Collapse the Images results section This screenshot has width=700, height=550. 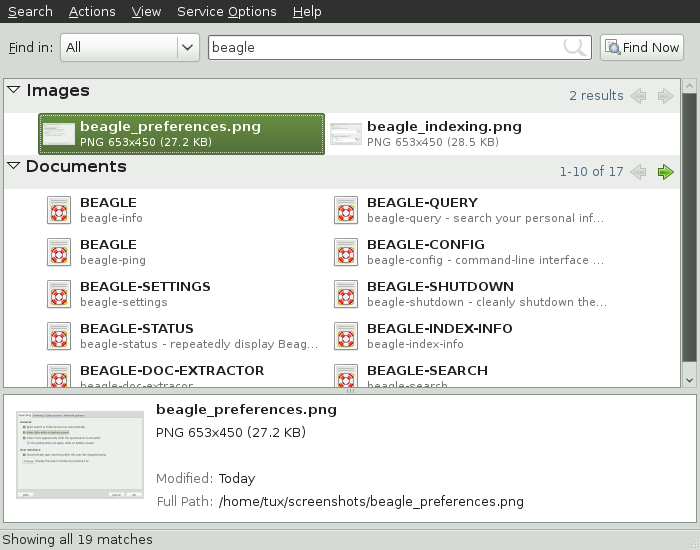pos(14,90)
